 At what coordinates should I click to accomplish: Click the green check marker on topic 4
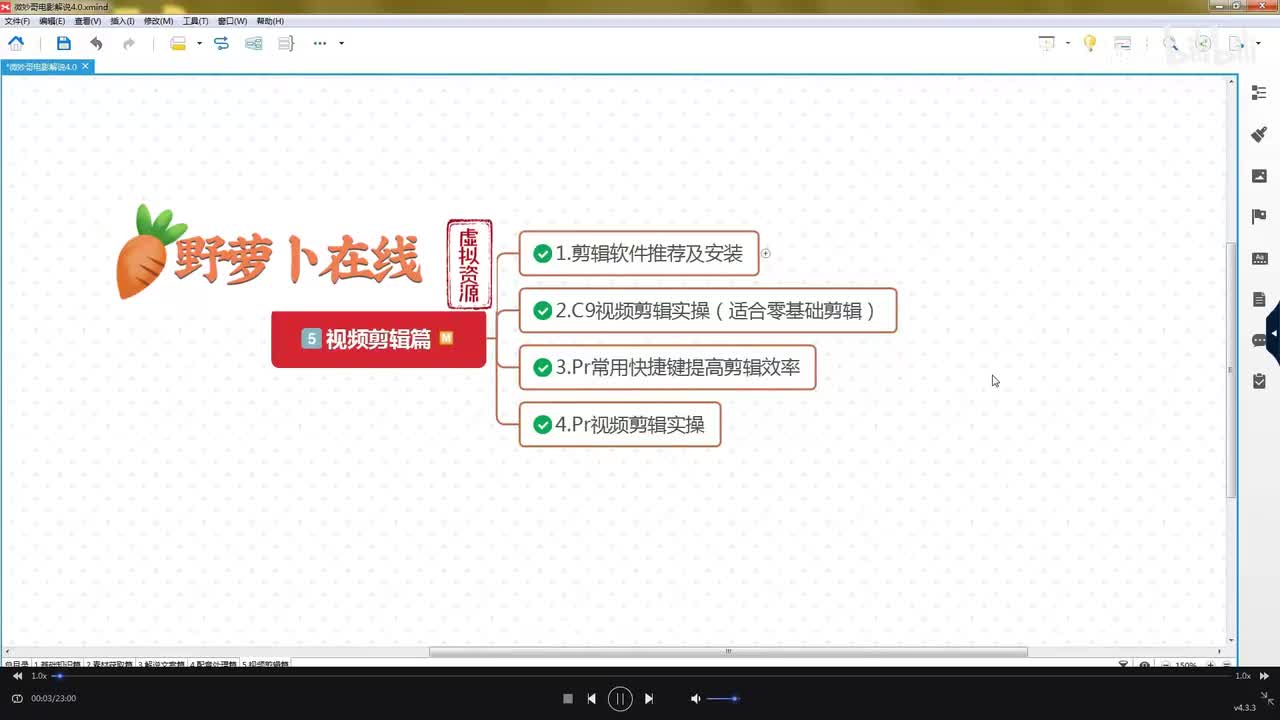542,425
